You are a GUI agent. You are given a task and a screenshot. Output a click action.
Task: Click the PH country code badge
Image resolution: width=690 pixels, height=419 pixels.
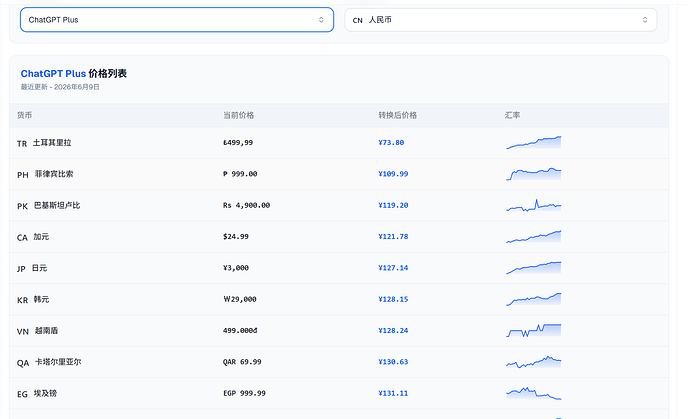click(x=23, y=175)
